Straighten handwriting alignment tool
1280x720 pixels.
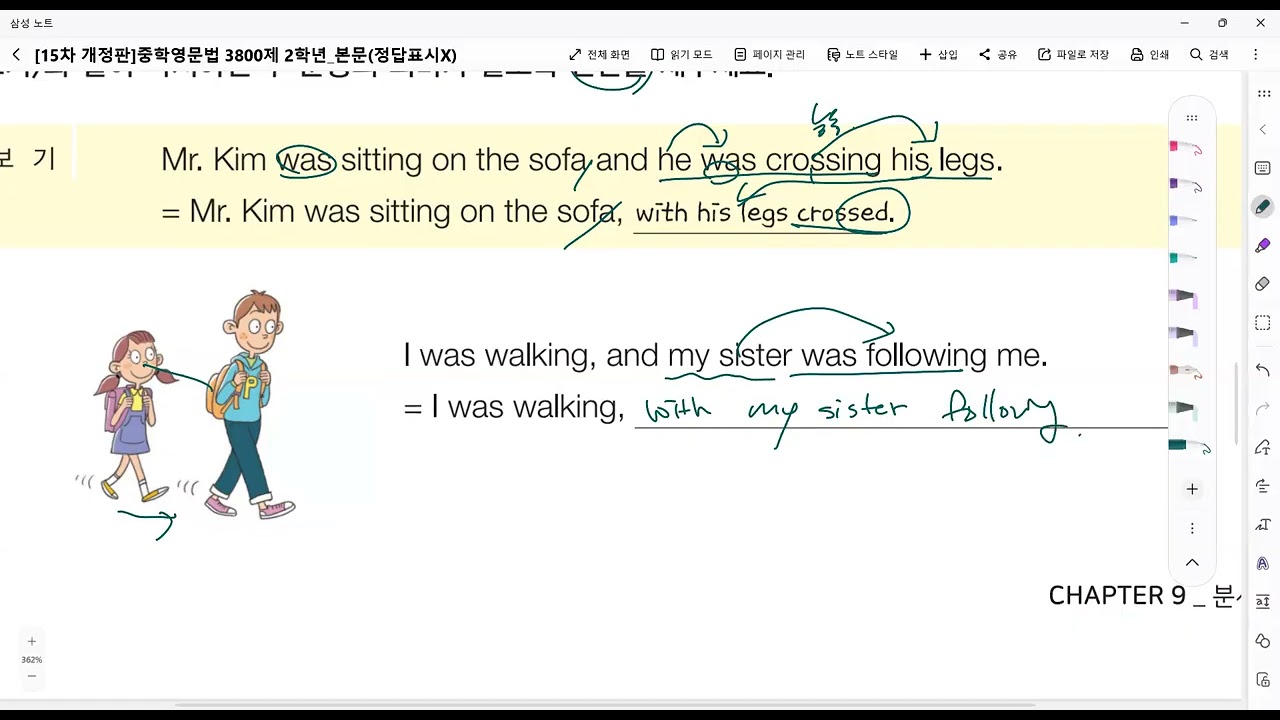click(x=1263, y=486)
